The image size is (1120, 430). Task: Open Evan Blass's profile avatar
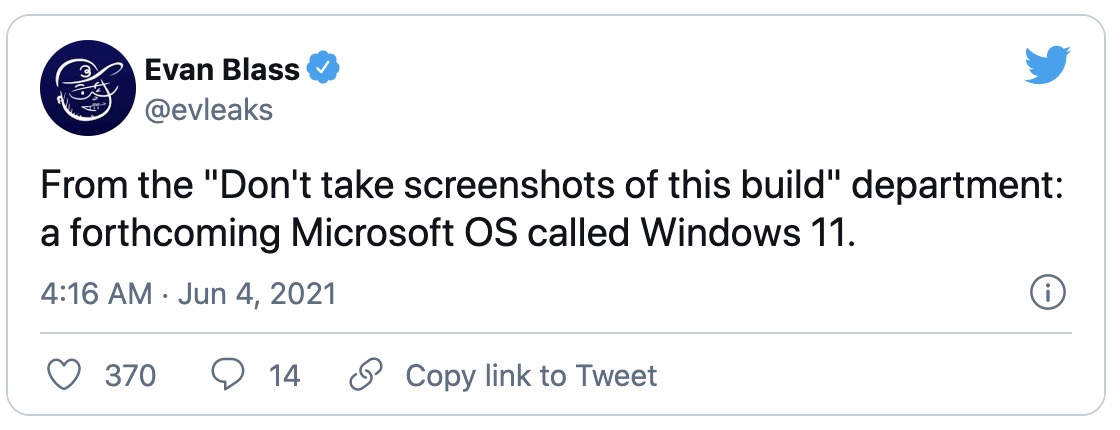click(x=87, y=88)
